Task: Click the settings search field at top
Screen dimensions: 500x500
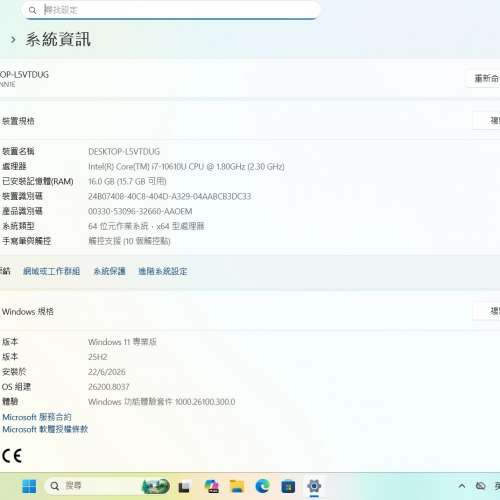Action: point(171,10)
